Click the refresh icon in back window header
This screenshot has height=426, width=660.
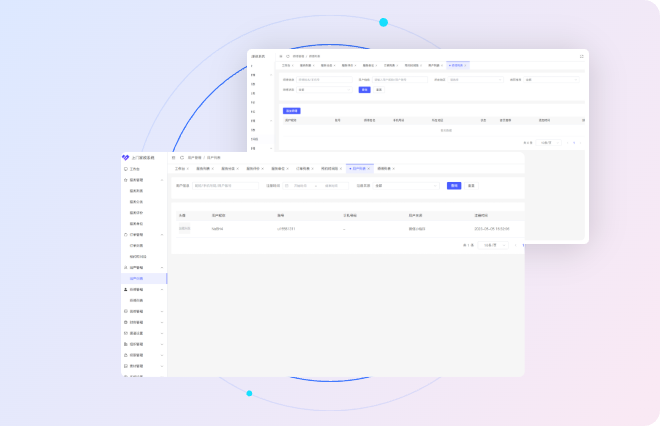[288, 56]
